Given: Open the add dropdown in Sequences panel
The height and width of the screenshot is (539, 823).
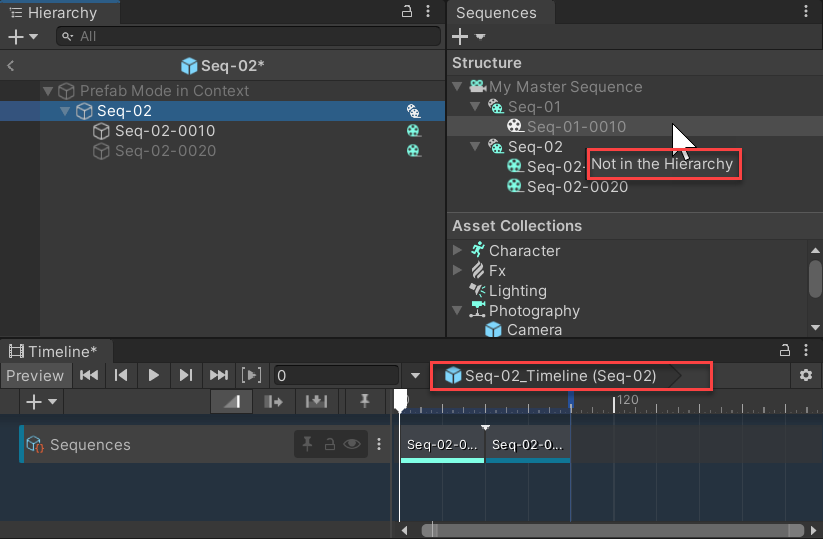Looking at the screenshot, I should pyautogui.click(x=468, y=36).
